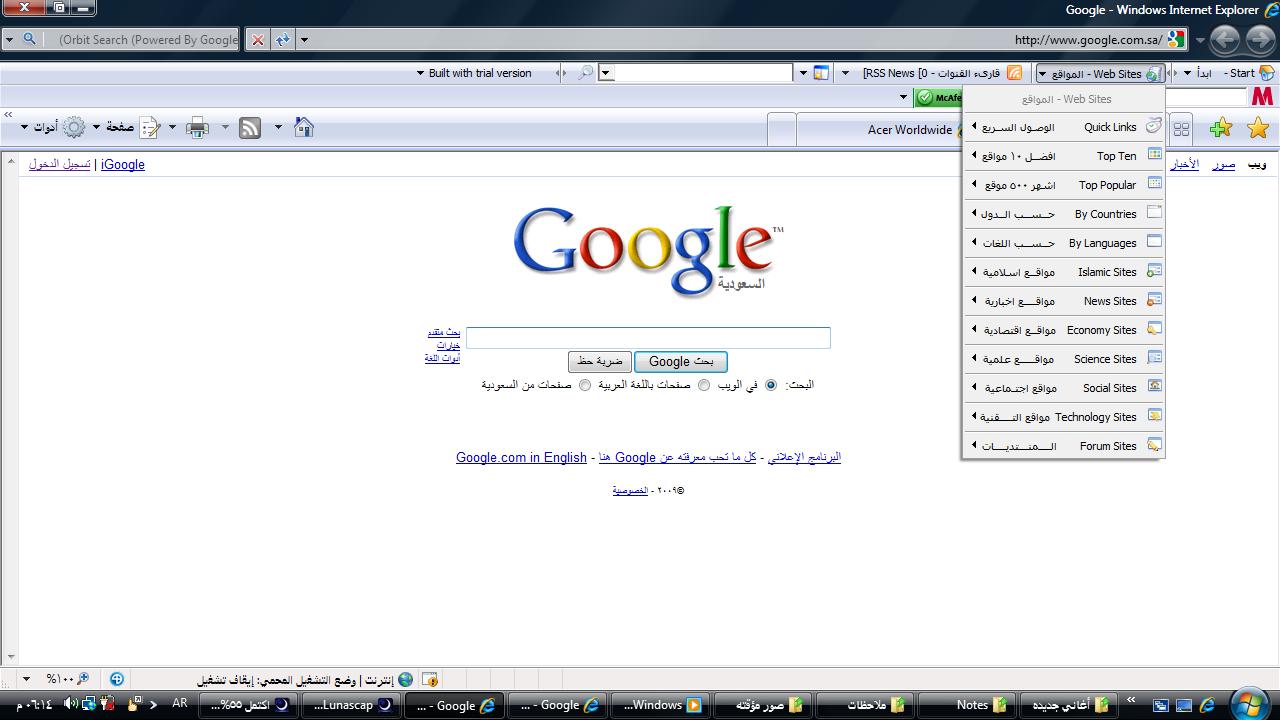Open the iGoogle link

point(123,164)
